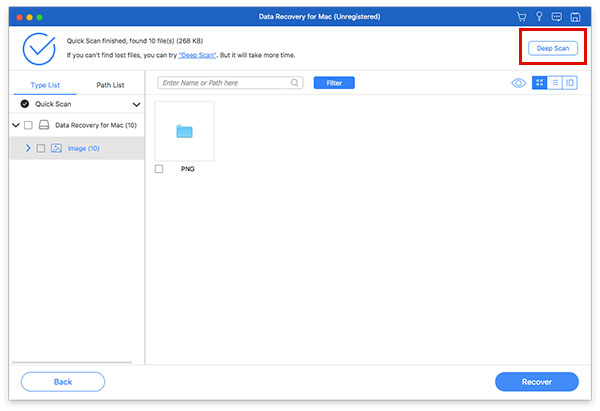Click the Image type picture icon
Screen dimensions: 600x411
point(56,148)
